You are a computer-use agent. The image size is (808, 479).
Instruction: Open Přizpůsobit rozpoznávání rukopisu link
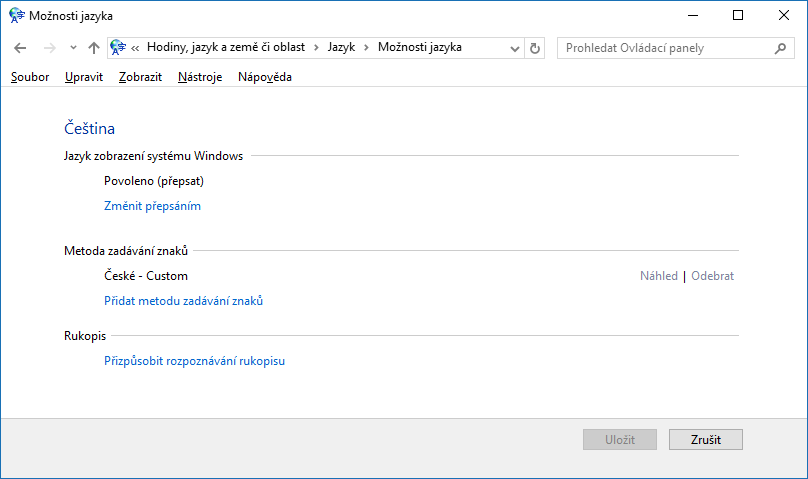194,361
